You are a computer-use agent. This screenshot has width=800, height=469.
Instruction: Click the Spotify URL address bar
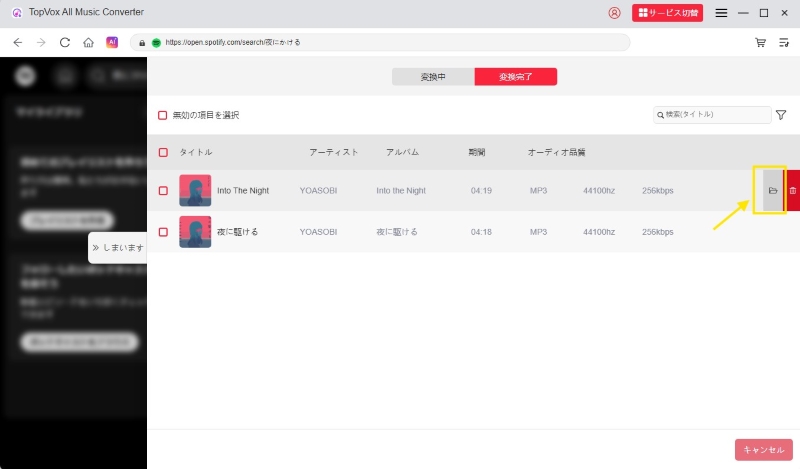(380, 42)
